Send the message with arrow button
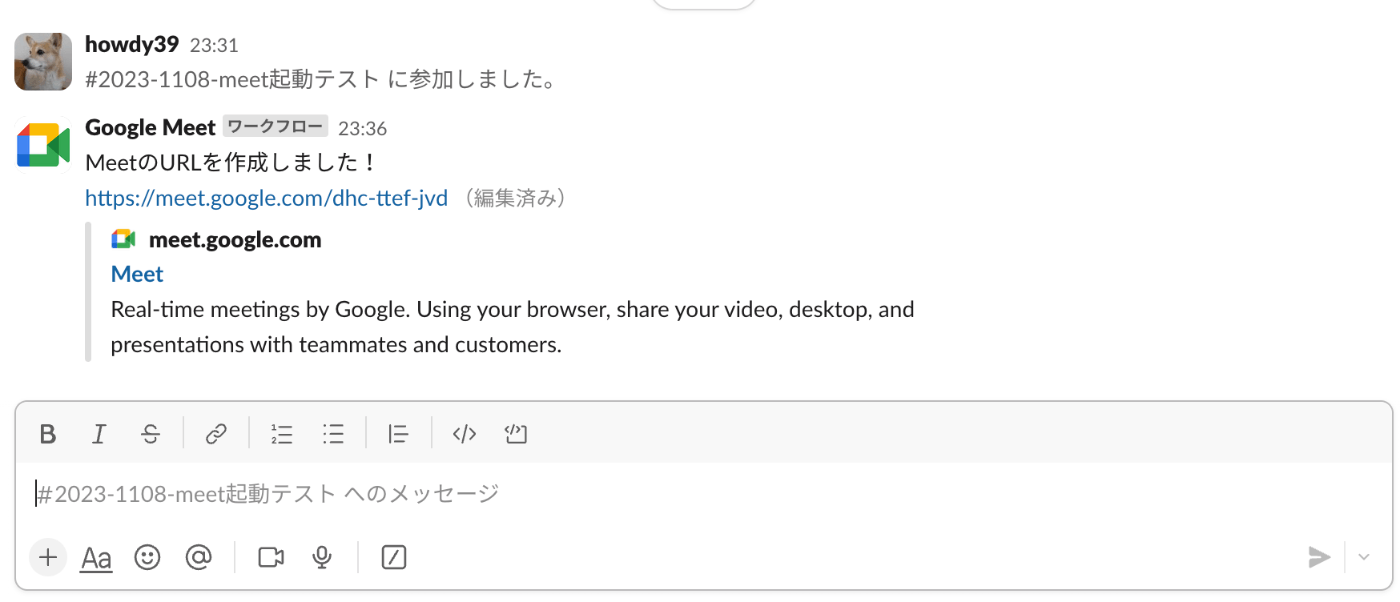1400x602 pixels. 1319,557
